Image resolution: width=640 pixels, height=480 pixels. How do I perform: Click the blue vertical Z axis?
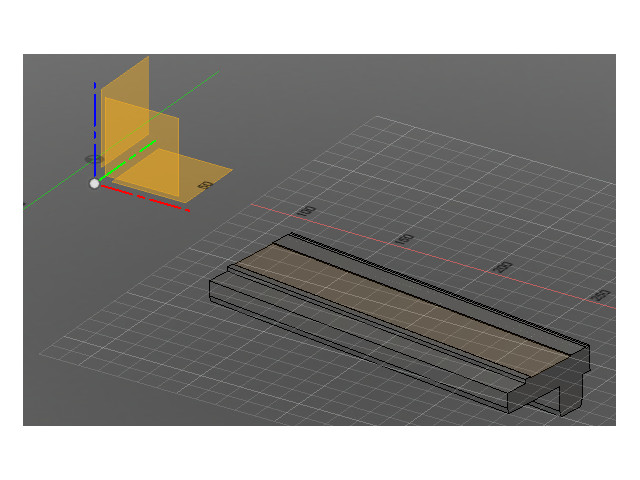click(x=95, y=130)
